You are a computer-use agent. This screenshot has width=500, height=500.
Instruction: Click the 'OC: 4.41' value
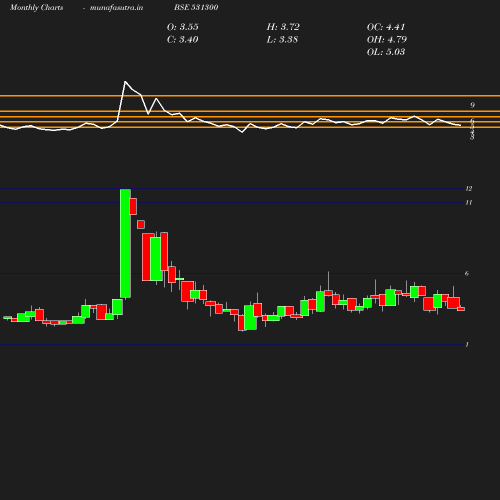click(x=386, y=27)
